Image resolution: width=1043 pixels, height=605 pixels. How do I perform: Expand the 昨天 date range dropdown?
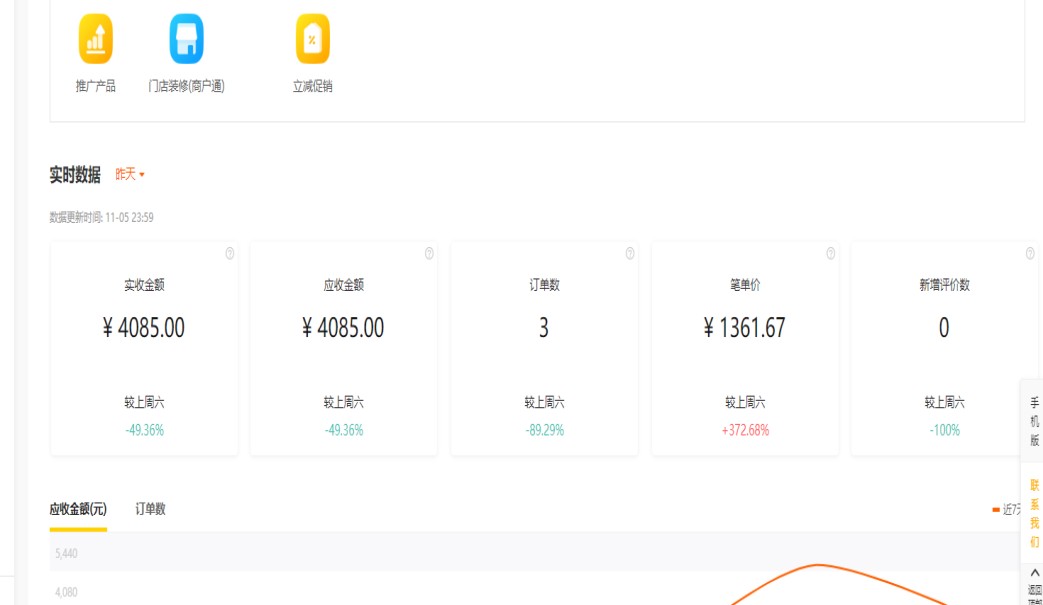130,175
